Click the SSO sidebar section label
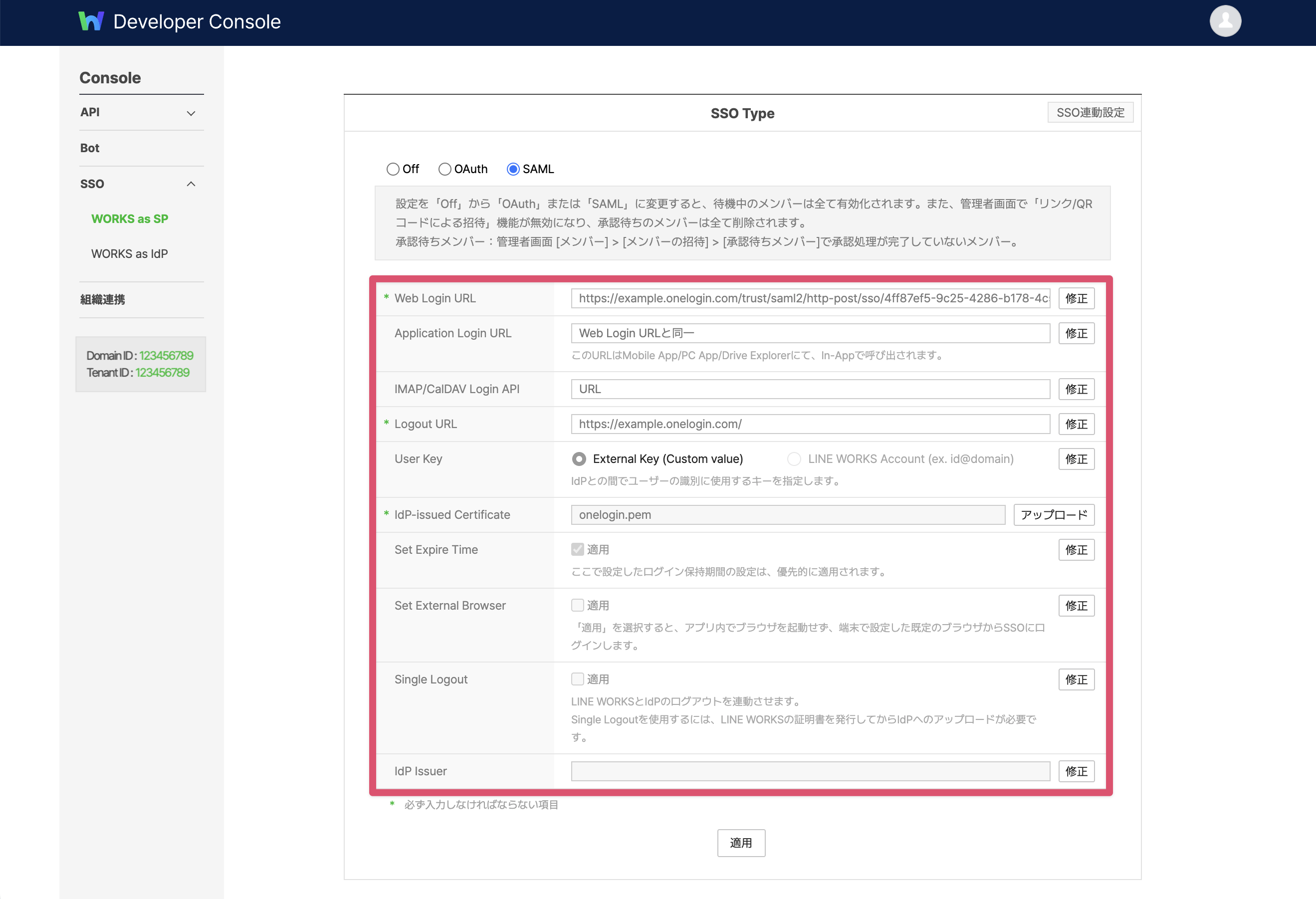The image size is (1316, 899). (92, 184)
